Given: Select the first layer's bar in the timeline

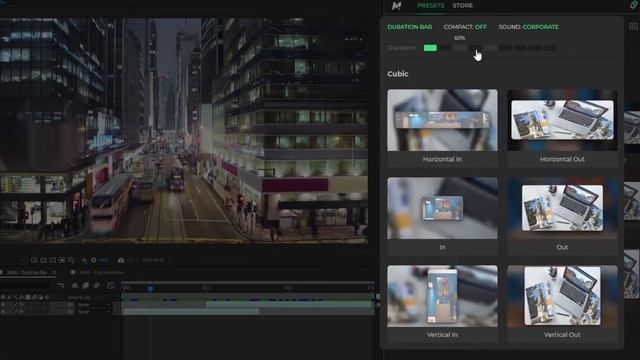Looking at the screenshot, I should click(x=290, y=304).
